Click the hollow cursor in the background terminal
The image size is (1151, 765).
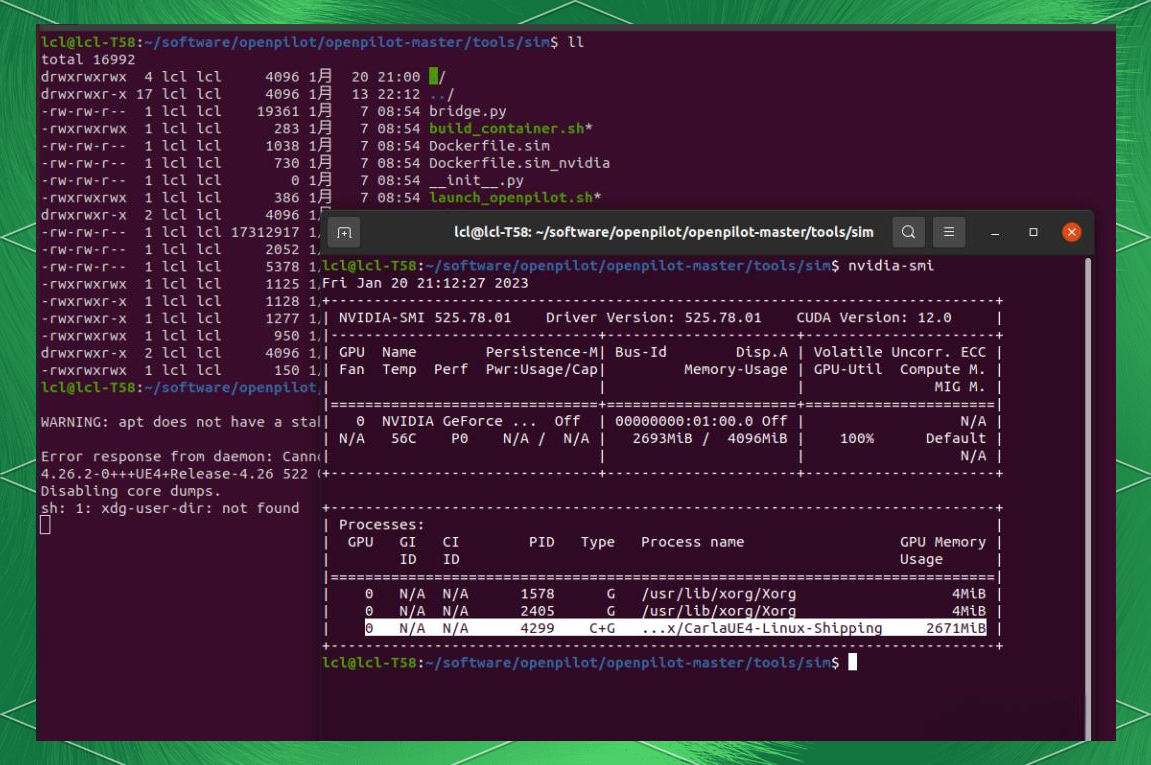[45, 525]
